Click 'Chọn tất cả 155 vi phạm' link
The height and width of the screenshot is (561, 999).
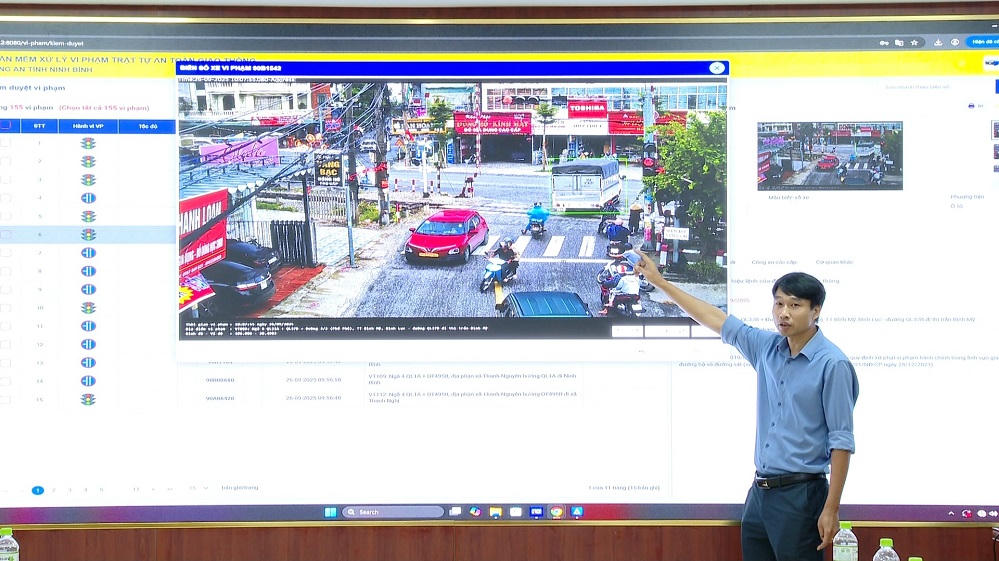pyautogui.click(x=104, y=108)
